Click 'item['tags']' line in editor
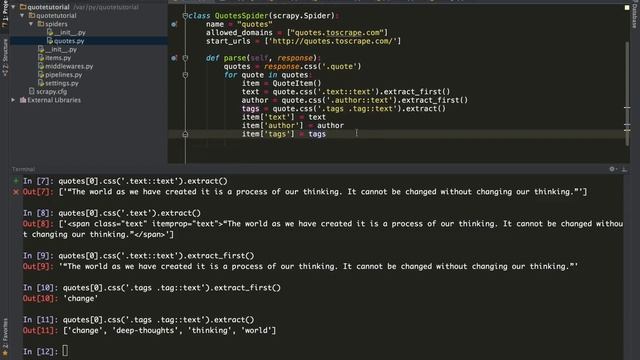 (284, 134)
